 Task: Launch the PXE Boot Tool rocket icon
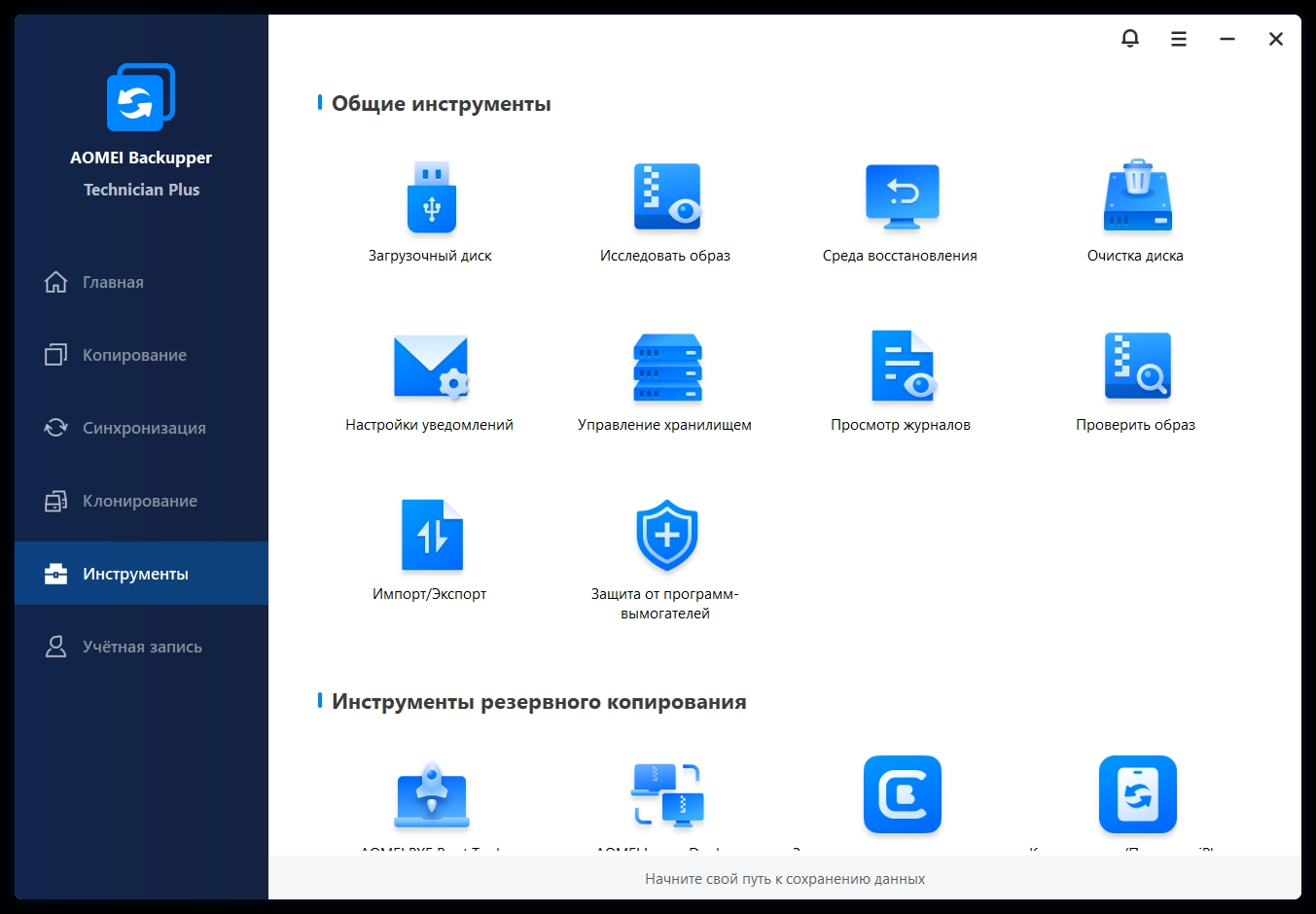tap(432, 795)
